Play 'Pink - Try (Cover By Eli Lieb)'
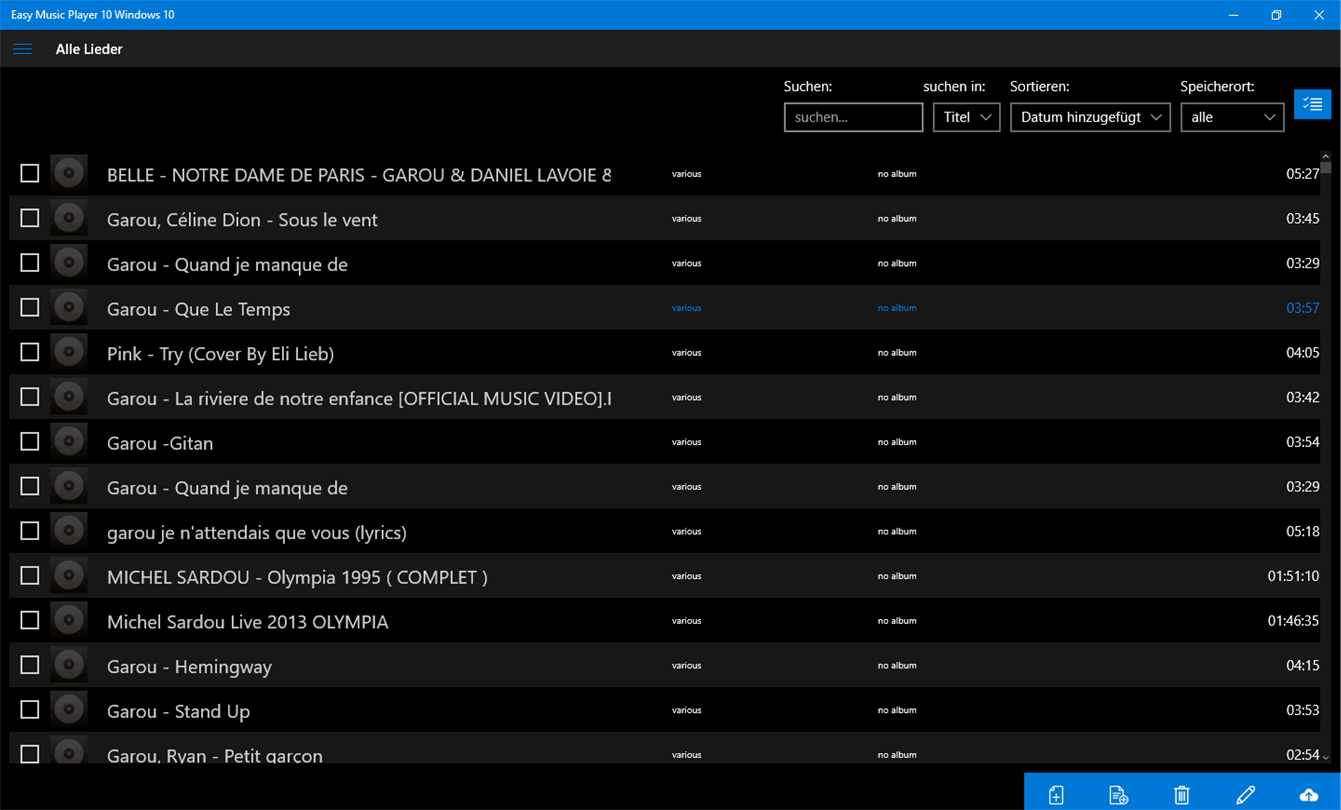Image resolution: width=1341 pixels, height=810 pixels. click(x=220, y=354)
